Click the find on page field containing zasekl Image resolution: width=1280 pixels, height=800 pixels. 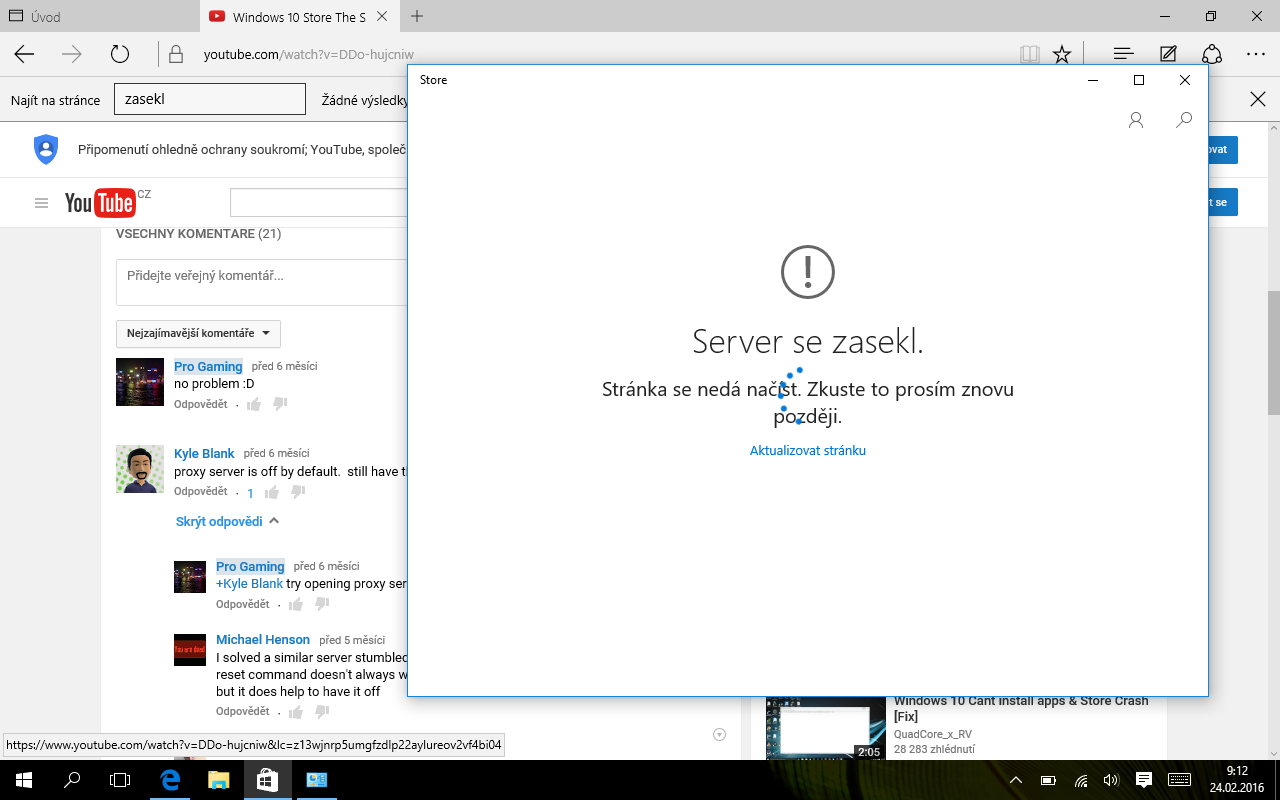coord(210,100)
